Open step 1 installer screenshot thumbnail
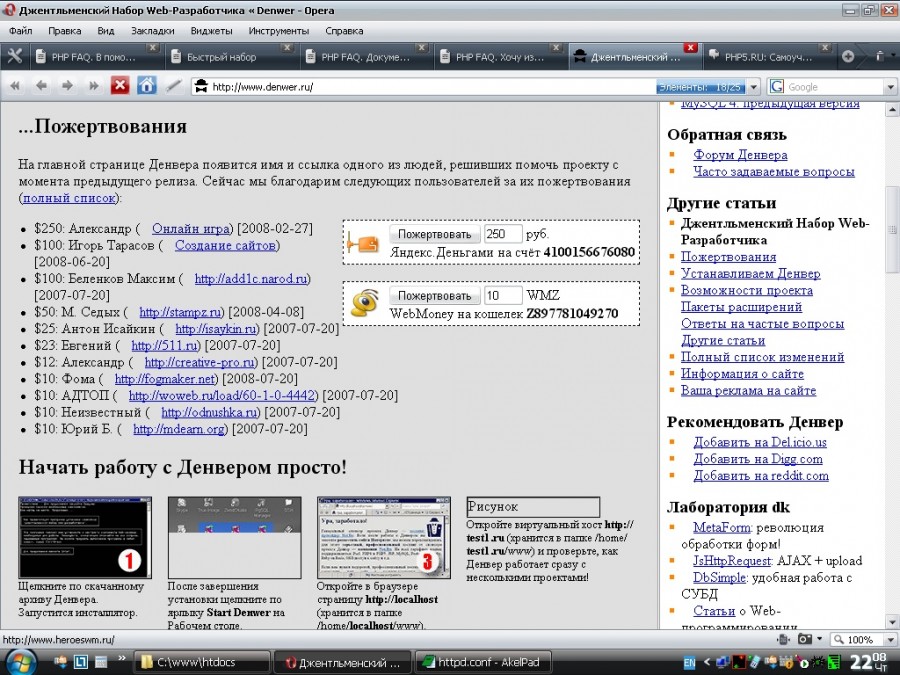Screen dimensions: 900x675 click(85, 538)
